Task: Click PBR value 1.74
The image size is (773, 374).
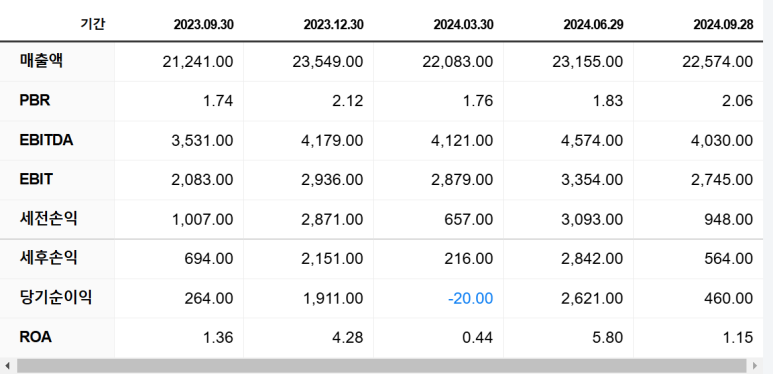Action: pyautogui.click(x=218, y=101)
